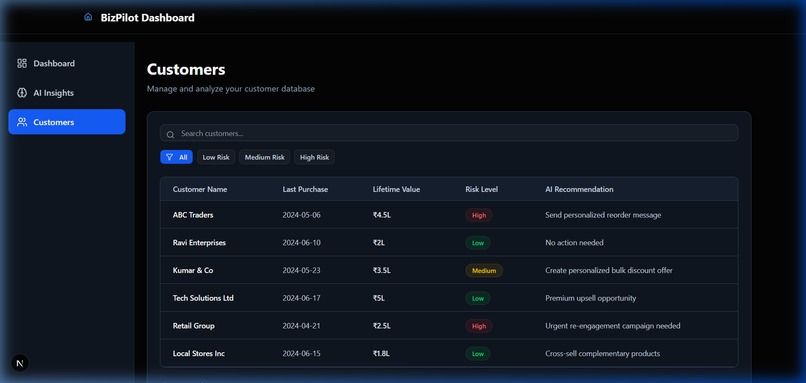
Task: Focus the Search customers input field
Action: (x=449, y=133)
